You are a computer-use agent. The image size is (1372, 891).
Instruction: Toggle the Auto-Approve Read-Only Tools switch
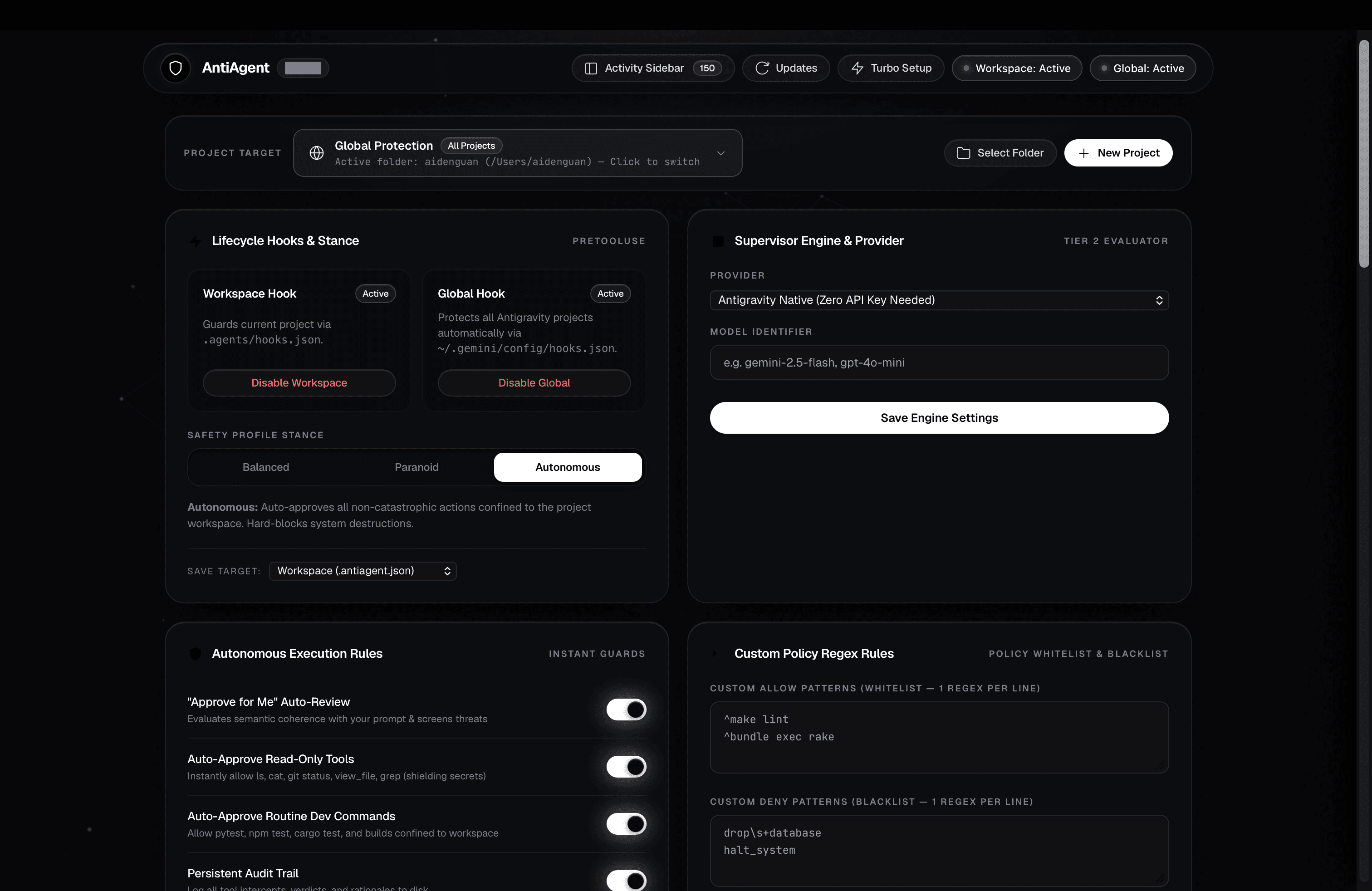tap(626, 767)
